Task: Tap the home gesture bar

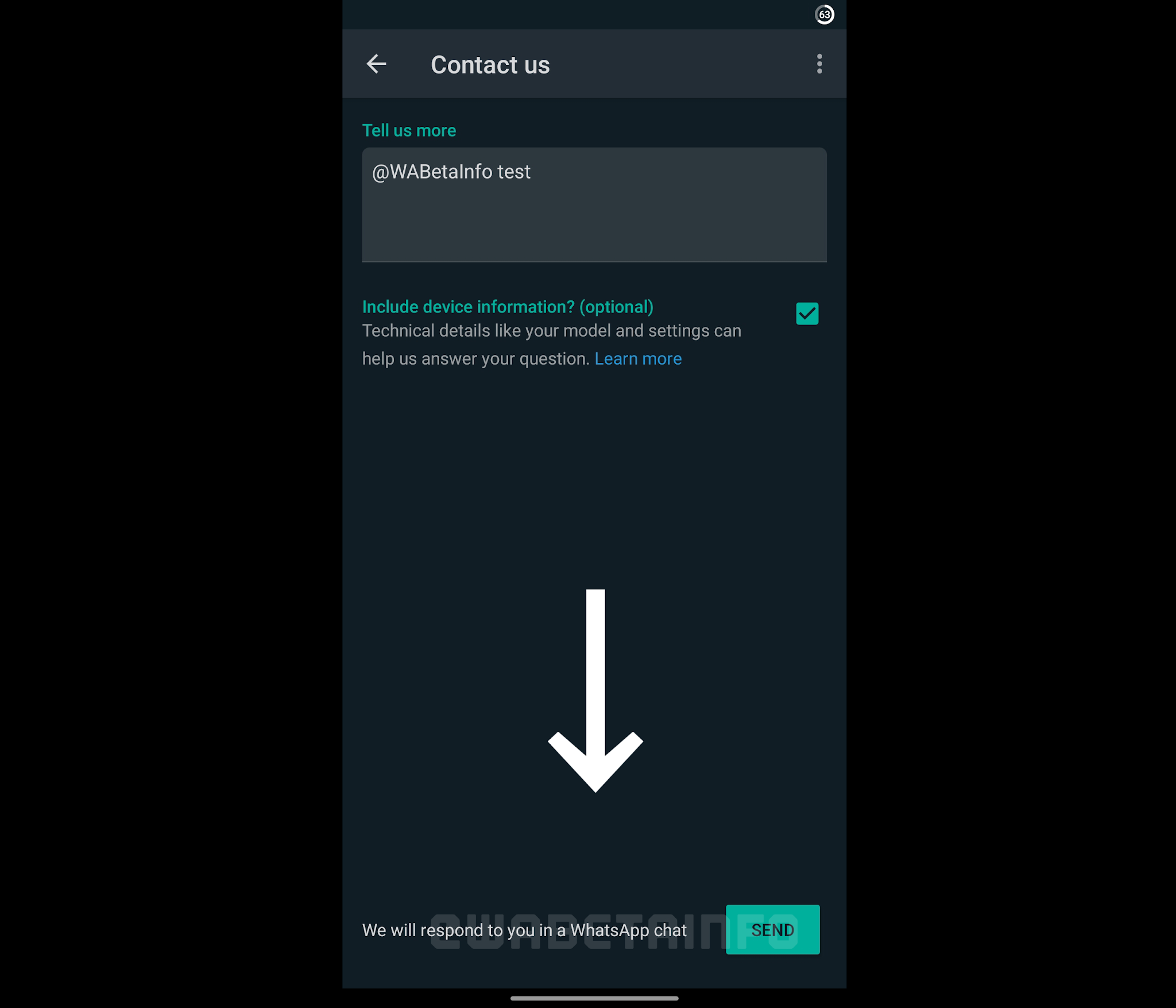Action: [x=594, y=998]
